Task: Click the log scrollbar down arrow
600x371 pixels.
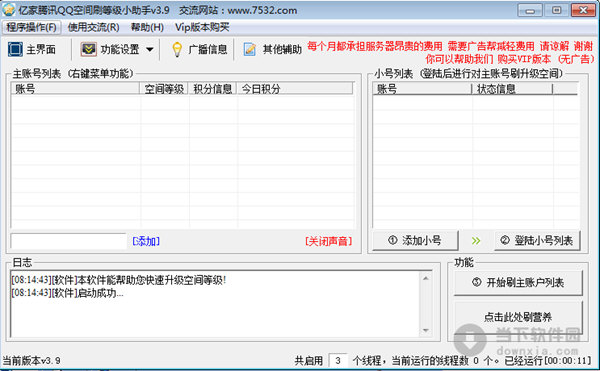Action: (426, 330)
